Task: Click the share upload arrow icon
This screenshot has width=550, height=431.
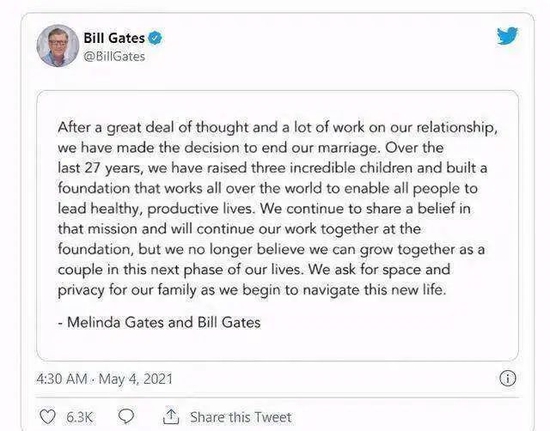Action: point(171,416)
